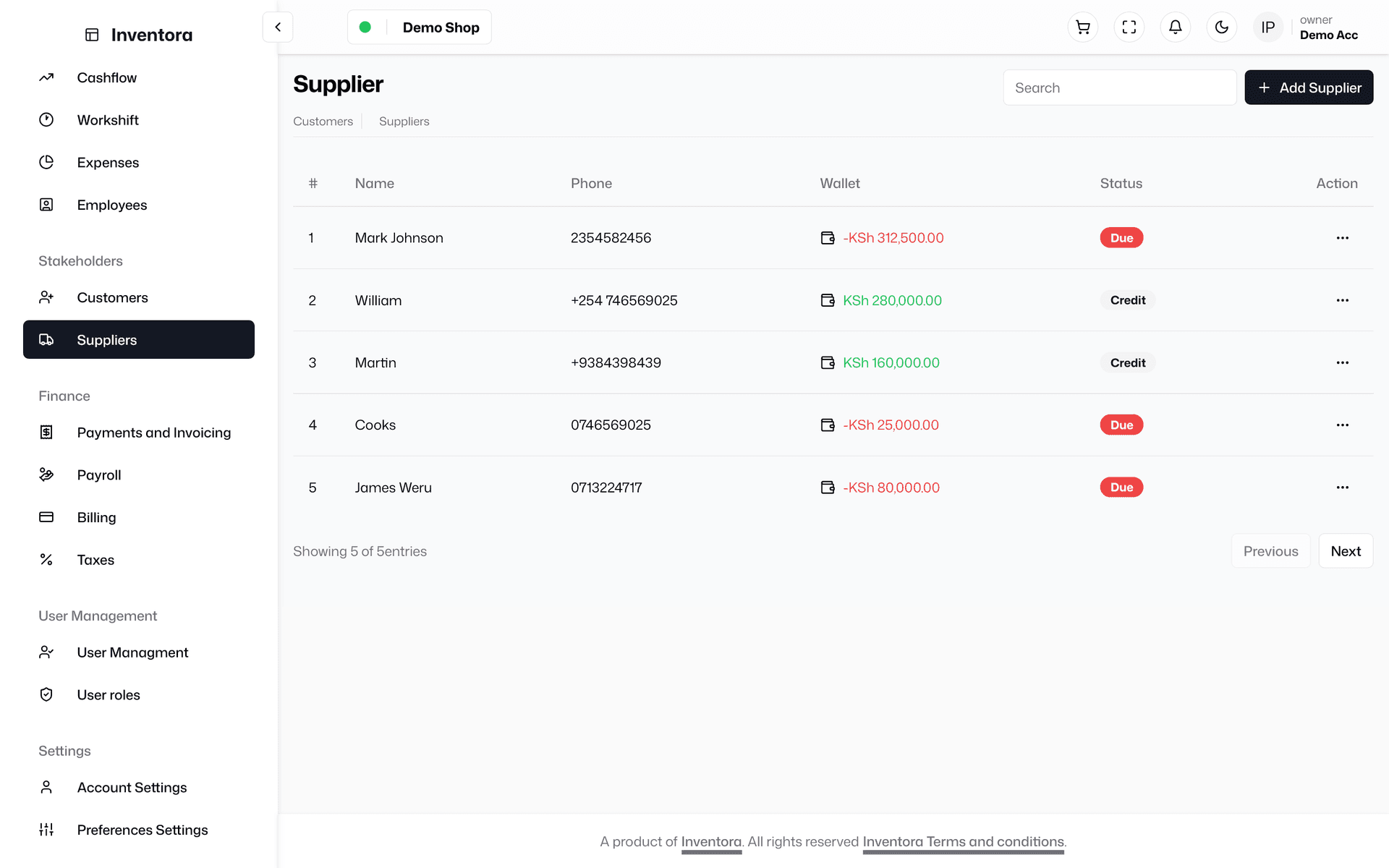Click the IP user avatar
This screenshot has height=868, width=1389.
[1268, 27]
